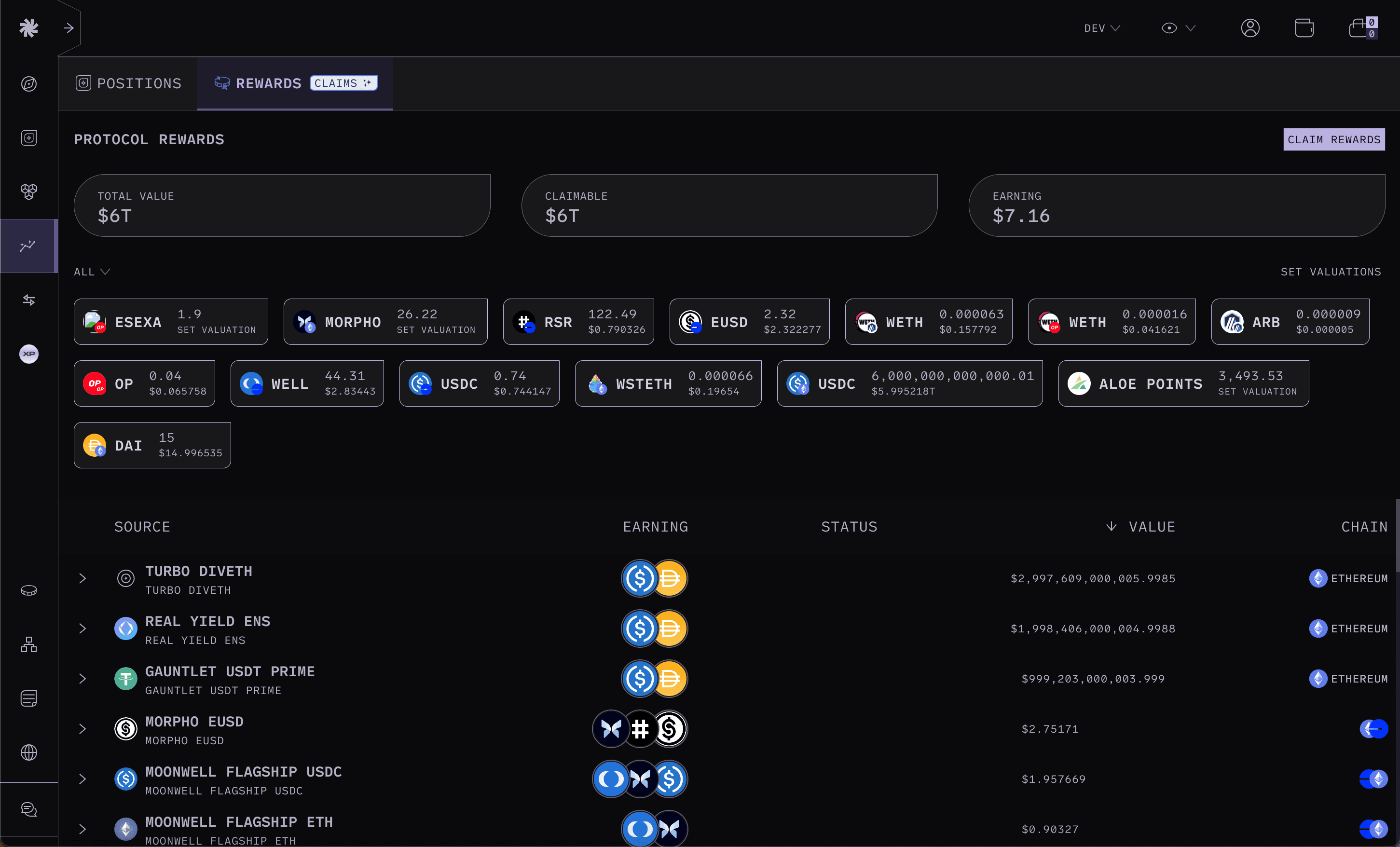Screen dimensions: 1400x847
Task: Open the dropdown chevron beside eye icon
Action: [x=1190, y=28]
